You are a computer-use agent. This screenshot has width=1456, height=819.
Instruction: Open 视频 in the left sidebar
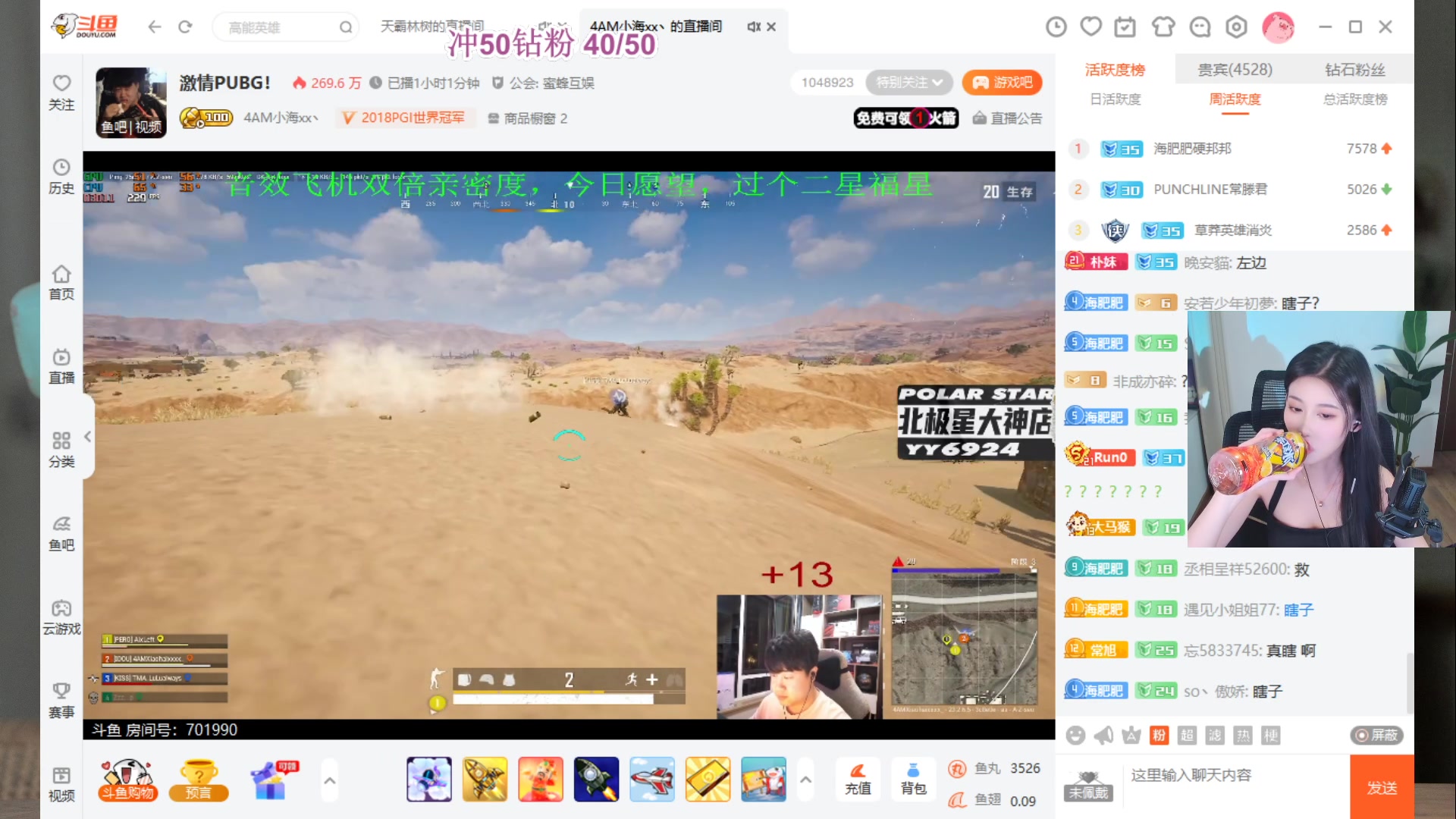(61, 784)
